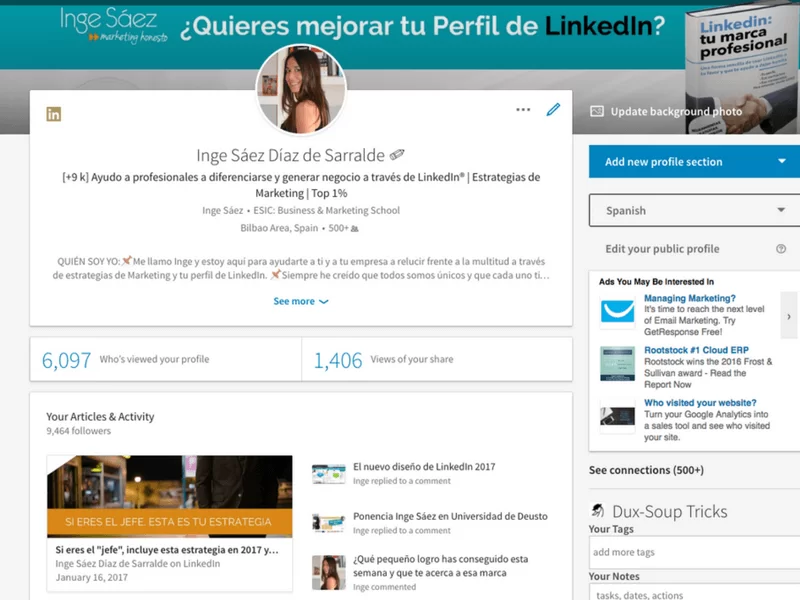Click the Dux-Soup Tricks heading
The width and height of the screenshot is (800, 600).
point(669,511)
